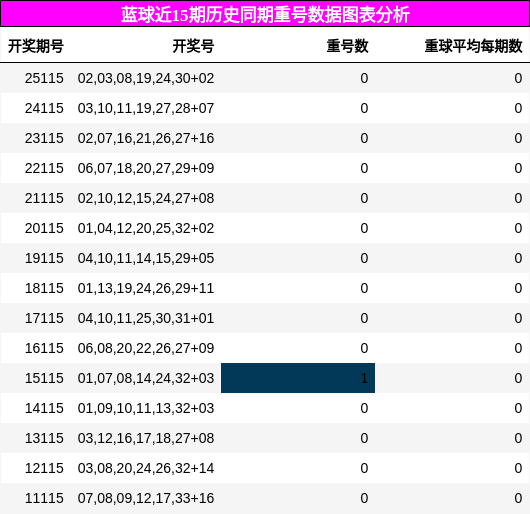Select period number 16115
Image resolution: width=530 pixels, height=514 pixels.
(x=44, y=348)
